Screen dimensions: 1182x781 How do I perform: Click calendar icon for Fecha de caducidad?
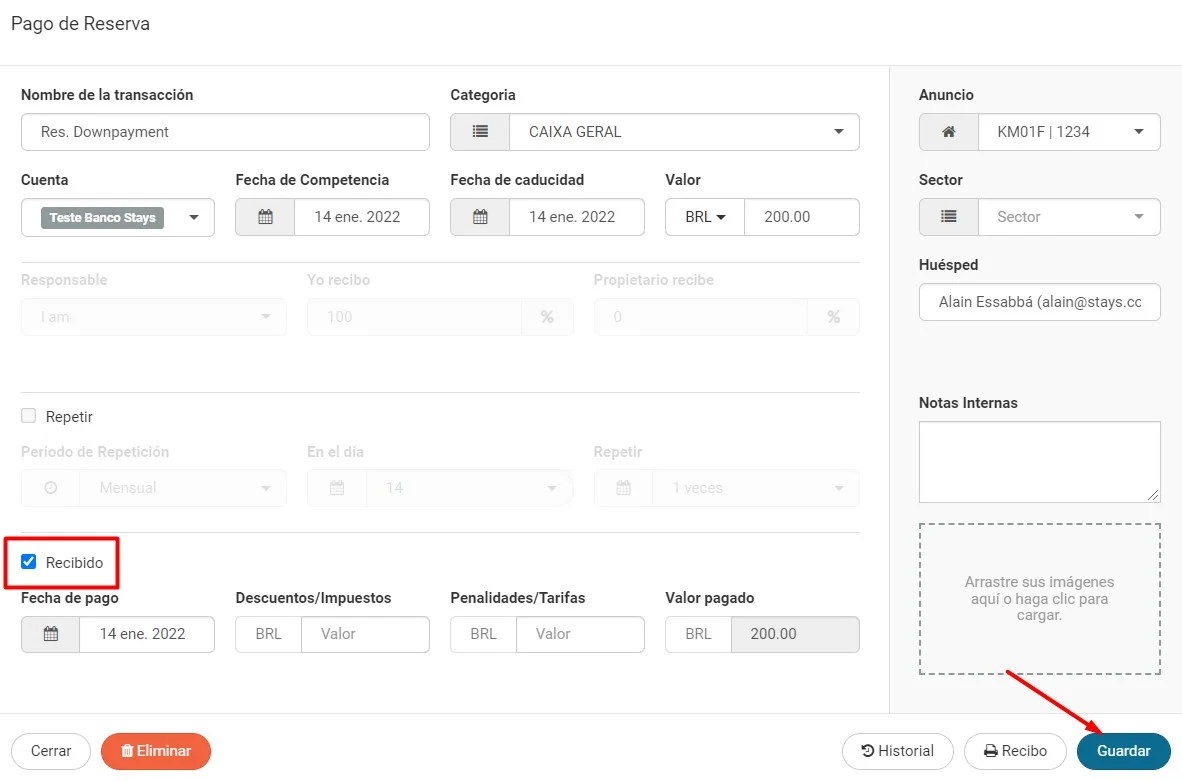pos(480,217)
